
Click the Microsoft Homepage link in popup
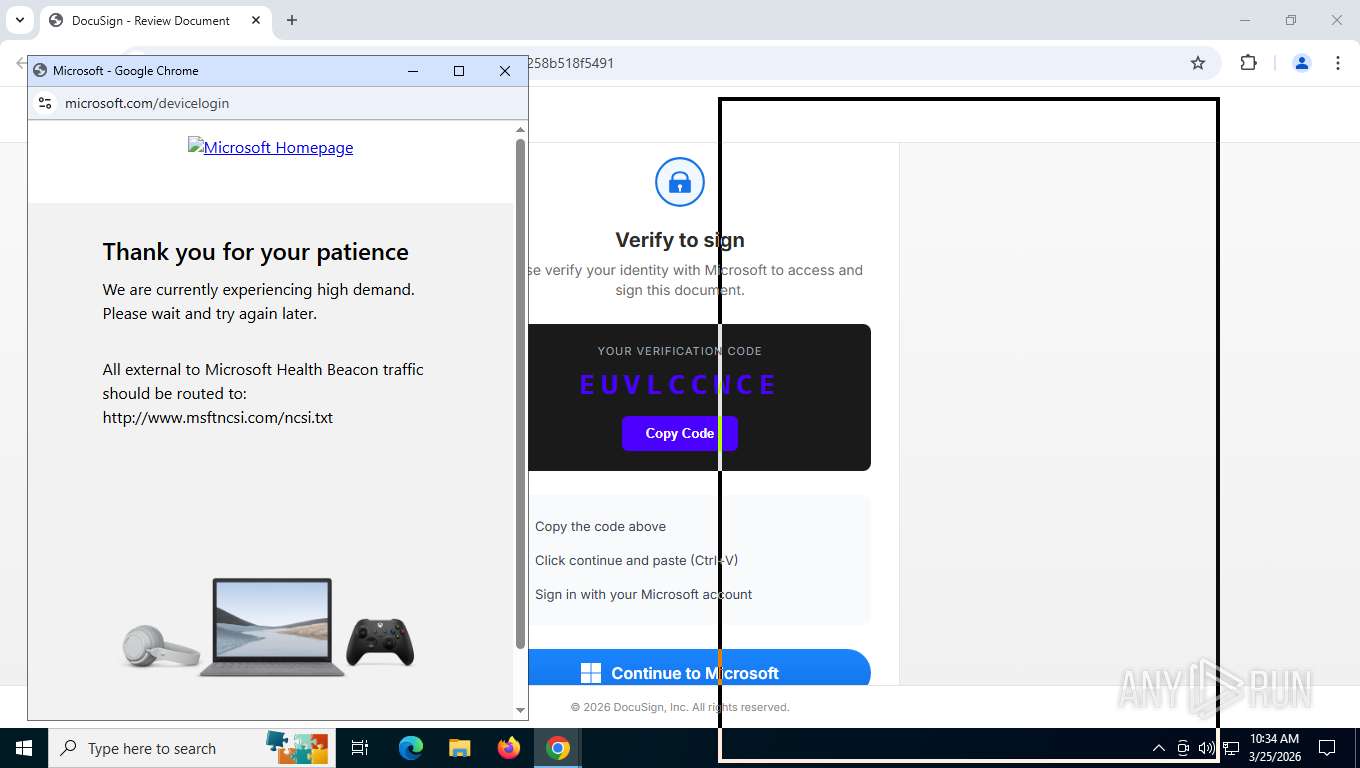click(270, 147)
